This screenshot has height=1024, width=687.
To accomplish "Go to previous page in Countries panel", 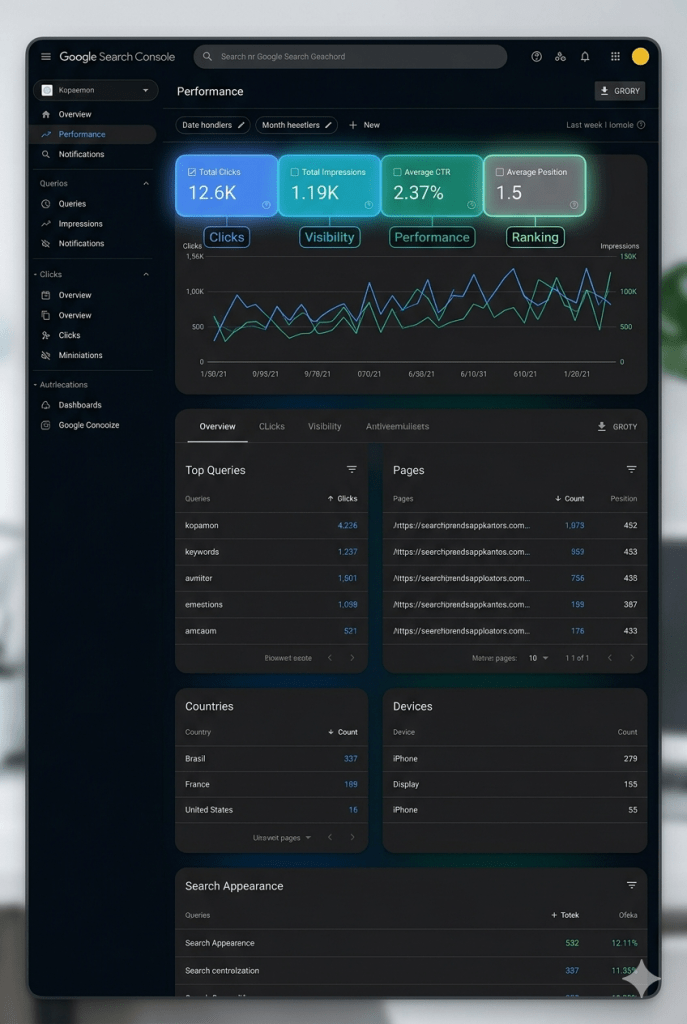I will [330, 837].
